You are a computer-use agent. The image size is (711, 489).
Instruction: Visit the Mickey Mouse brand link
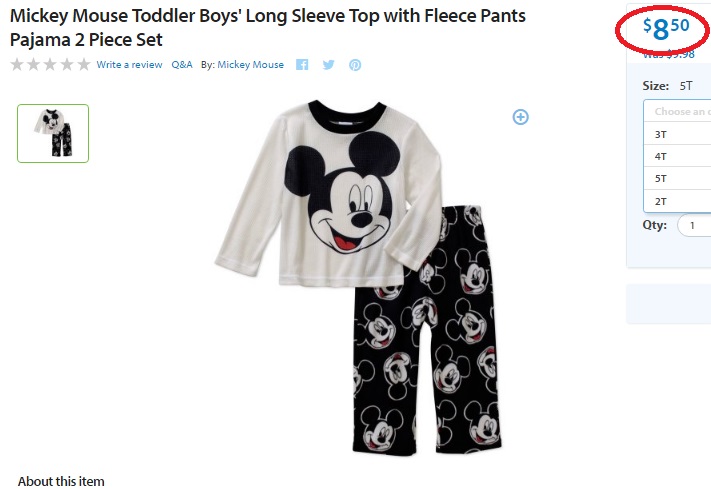coord(251,65)
